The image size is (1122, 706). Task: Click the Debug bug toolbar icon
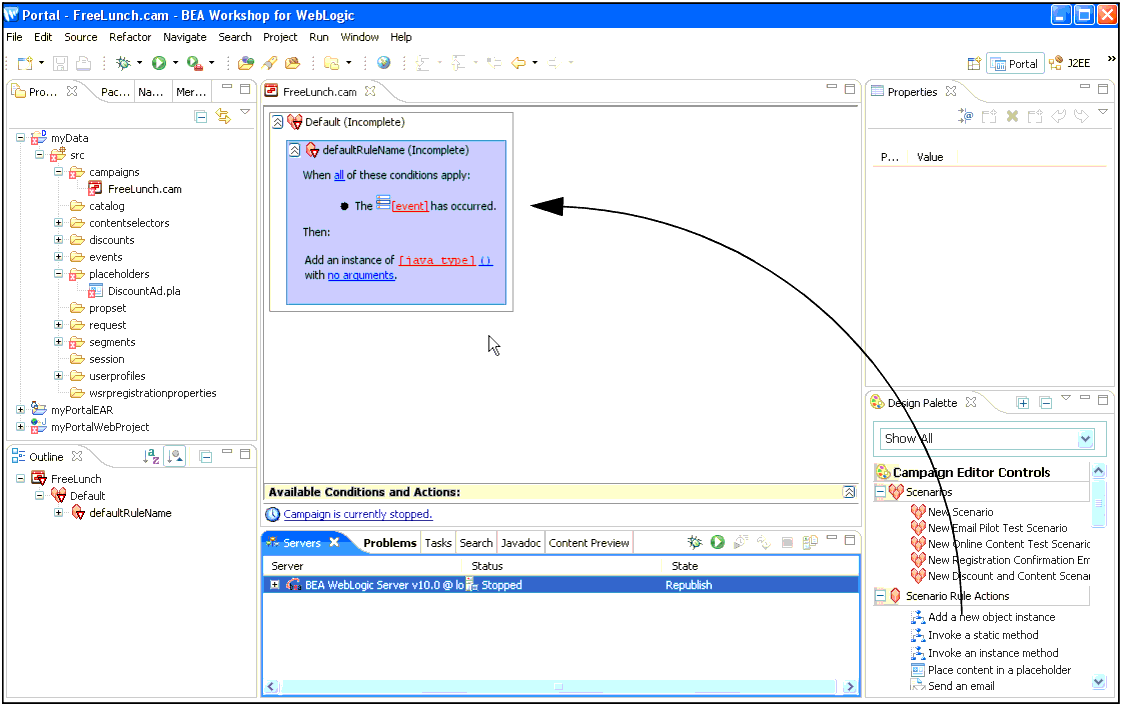point(123,64)
